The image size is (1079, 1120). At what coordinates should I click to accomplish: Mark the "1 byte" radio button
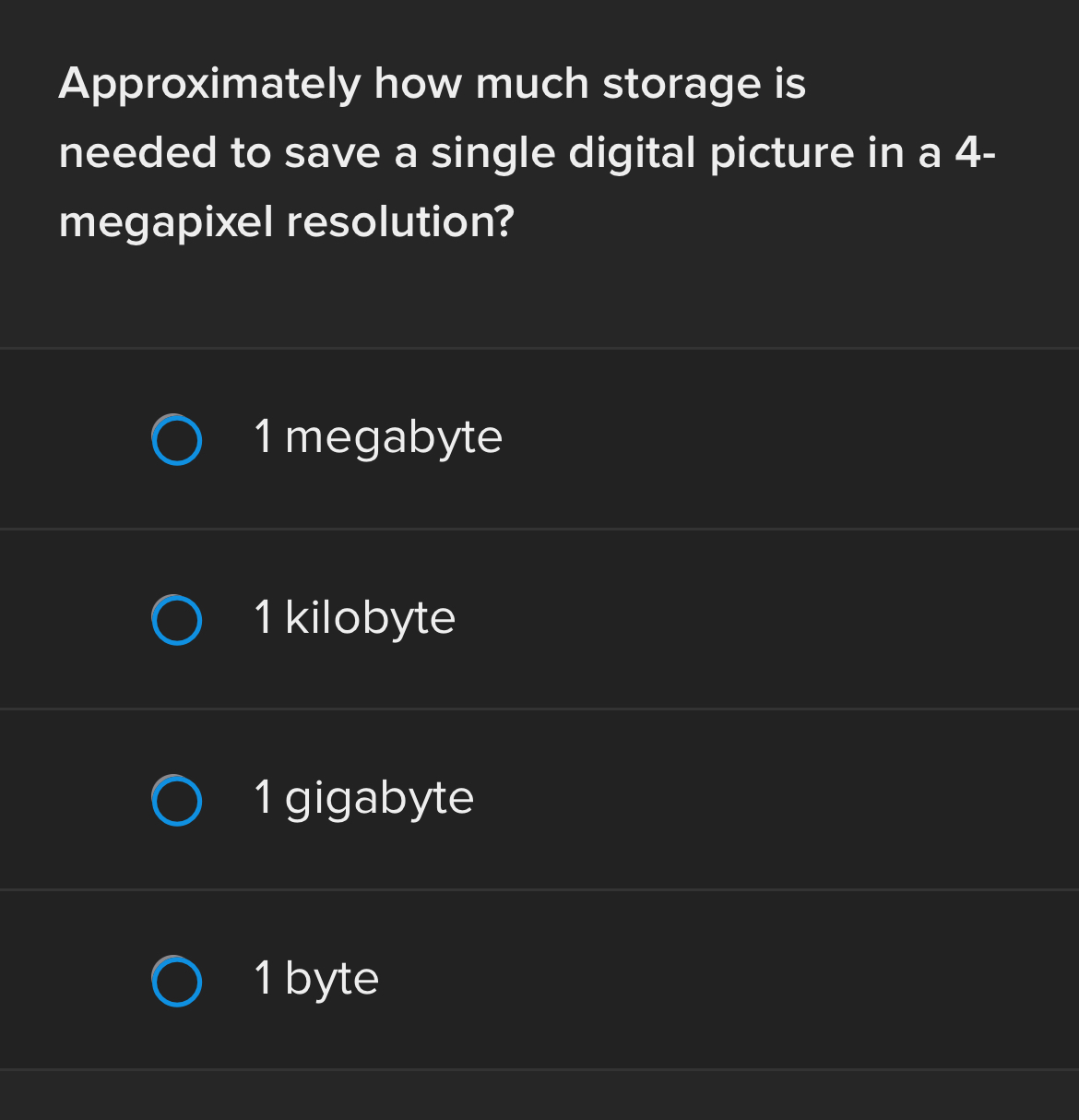pyautogui.click(x=176, y=981)
